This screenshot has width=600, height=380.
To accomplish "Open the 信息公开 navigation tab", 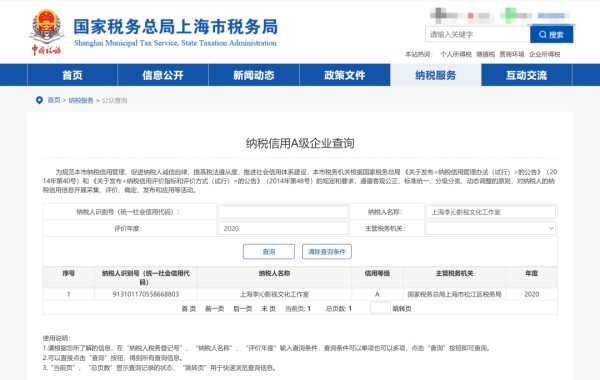I will coord(163,75).
